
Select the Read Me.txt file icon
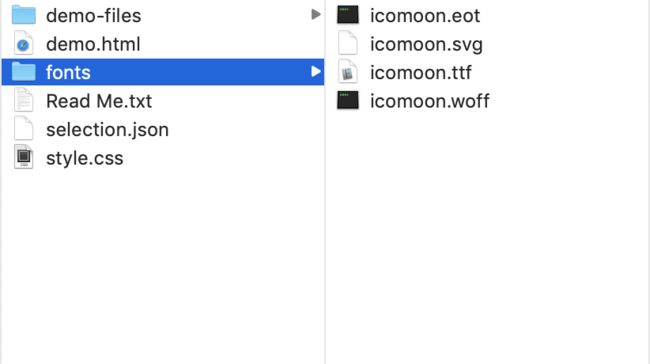[x=24, y=100]
